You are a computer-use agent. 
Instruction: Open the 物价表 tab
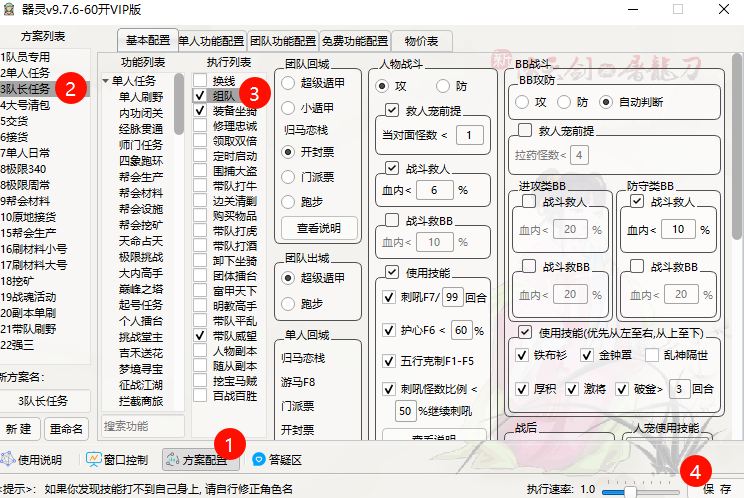[421, 41]
